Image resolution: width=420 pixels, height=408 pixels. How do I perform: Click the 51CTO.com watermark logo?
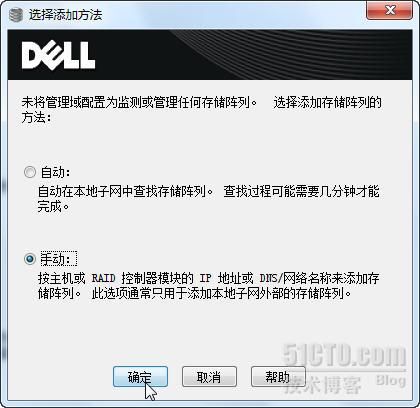point(344,354)
